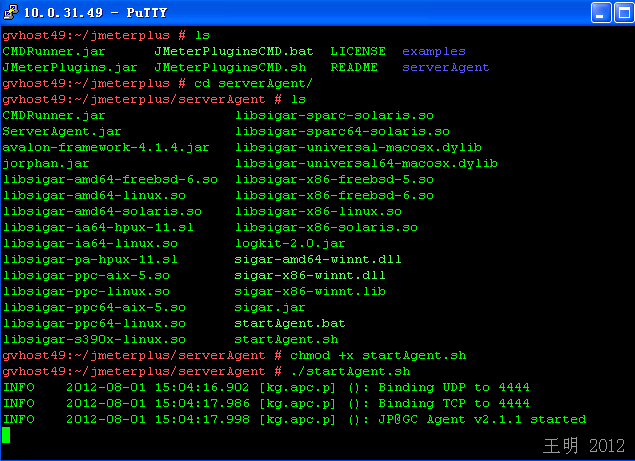Maximize the PuTTY window
This screenshot has width=635, height=461.
click(x=600, y=13)
